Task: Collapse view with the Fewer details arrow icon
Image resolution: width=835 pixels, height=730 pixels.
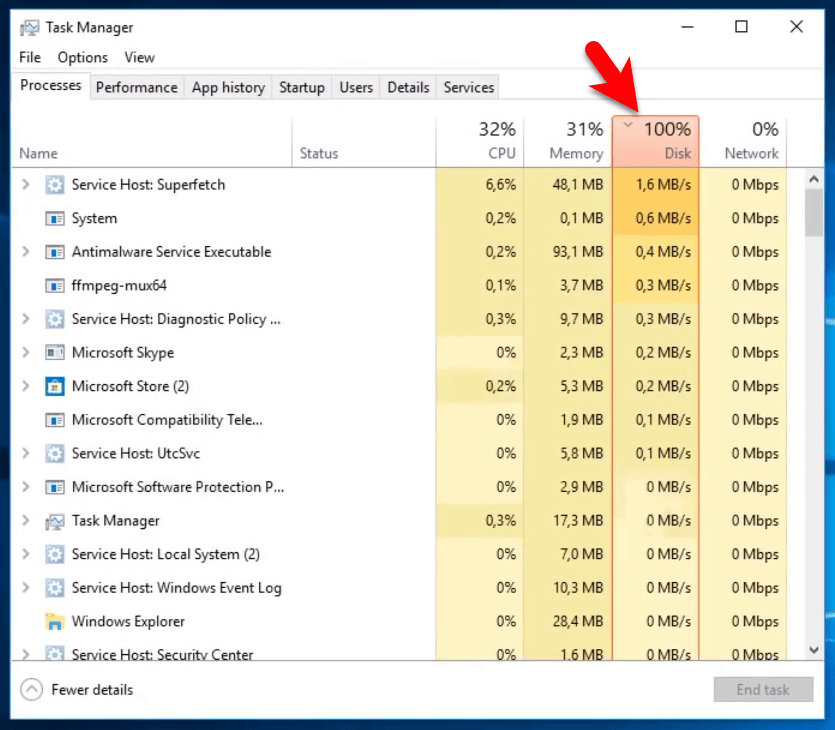Action: pos(31,690)
